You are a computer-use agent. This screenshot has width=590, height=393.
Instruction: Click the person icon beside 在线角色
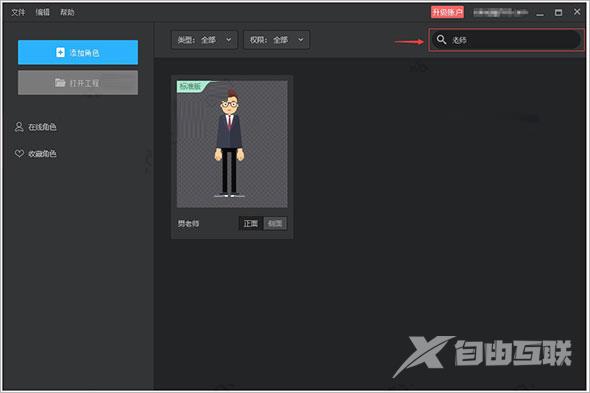click(19, 127)
